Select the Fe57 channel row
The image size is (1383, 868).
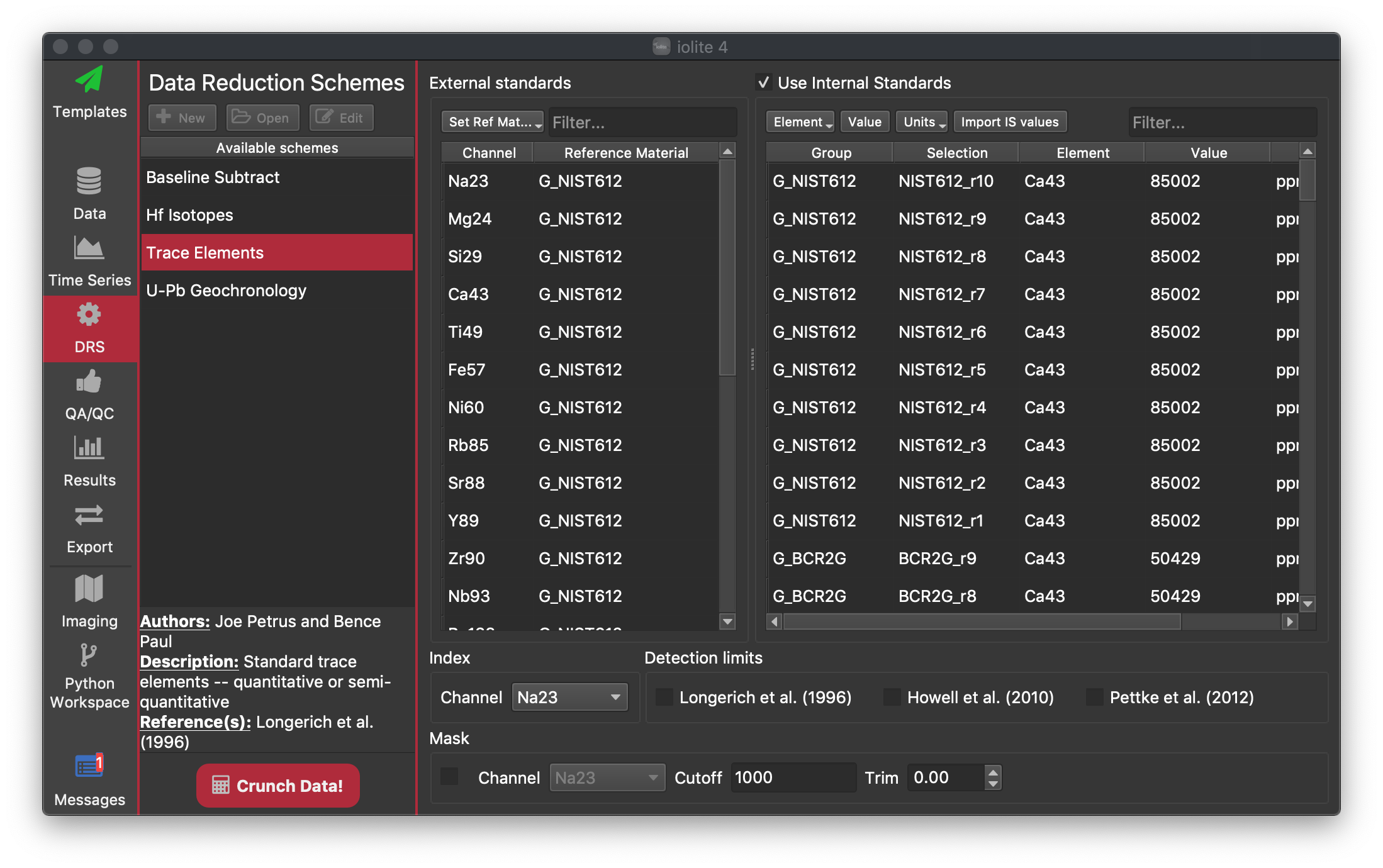(580, 370)
